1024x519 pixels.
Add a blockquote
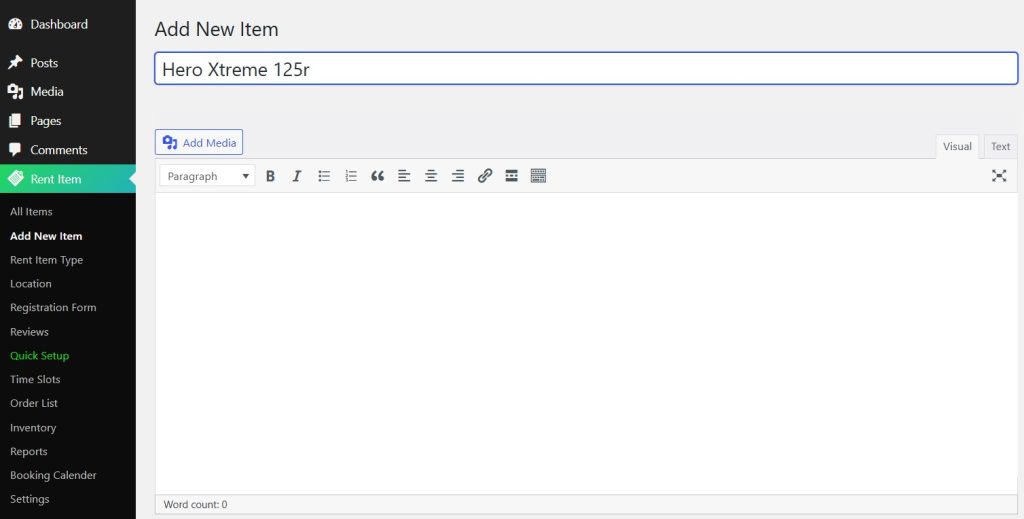point(378,176)
